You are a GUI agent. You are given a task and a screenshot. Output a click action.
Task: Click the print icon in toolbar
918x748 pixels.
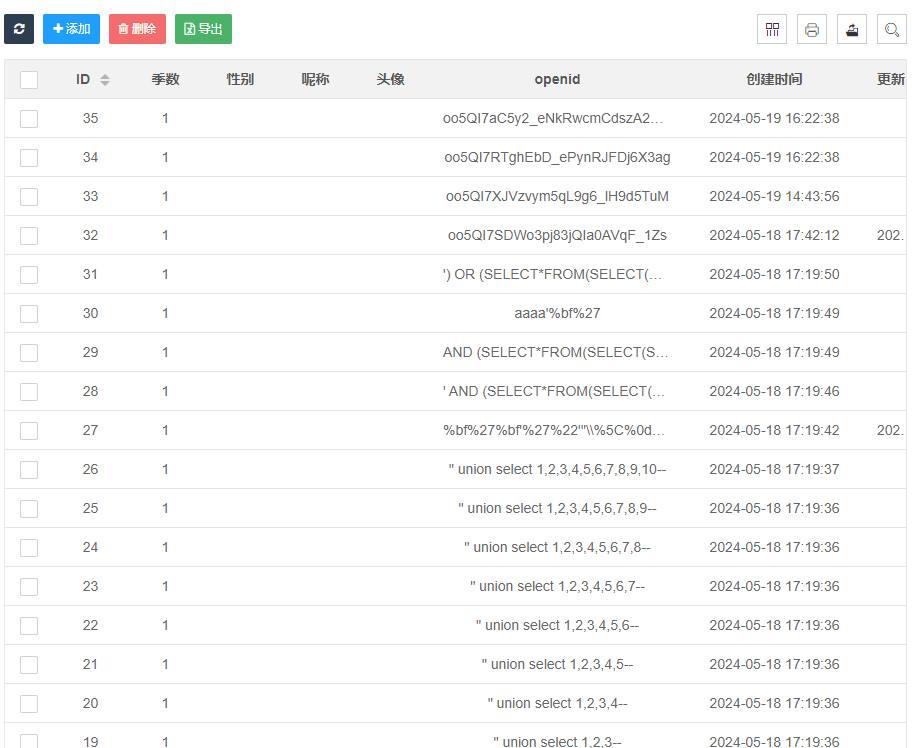point(812,30)
